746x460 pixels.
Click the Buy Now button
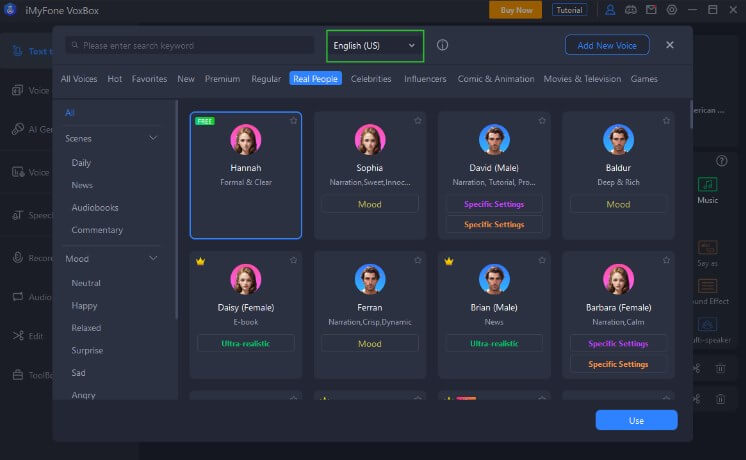point(516,10)
